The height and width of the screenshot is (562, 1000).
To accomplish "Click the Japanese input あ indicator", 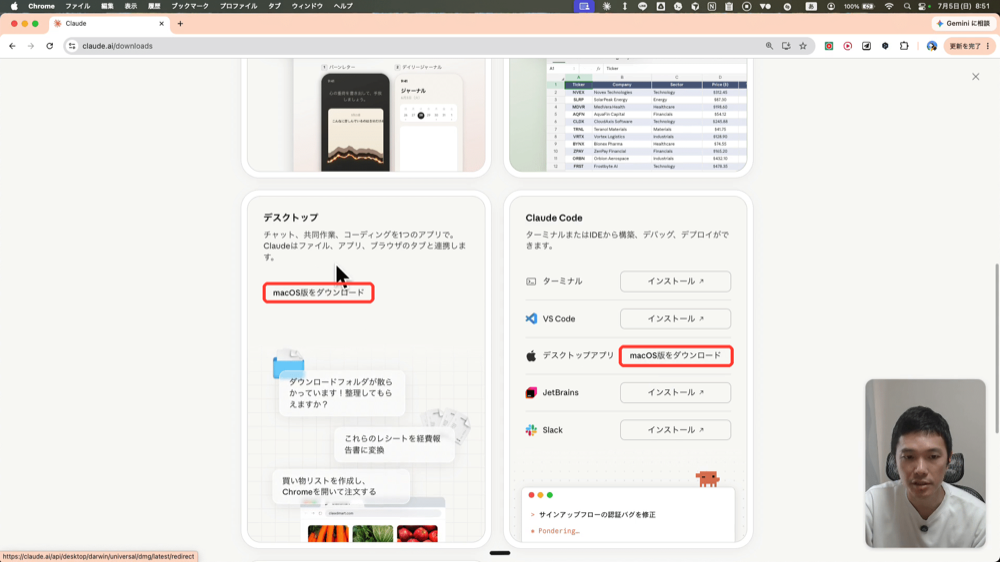I will (811, 6).
